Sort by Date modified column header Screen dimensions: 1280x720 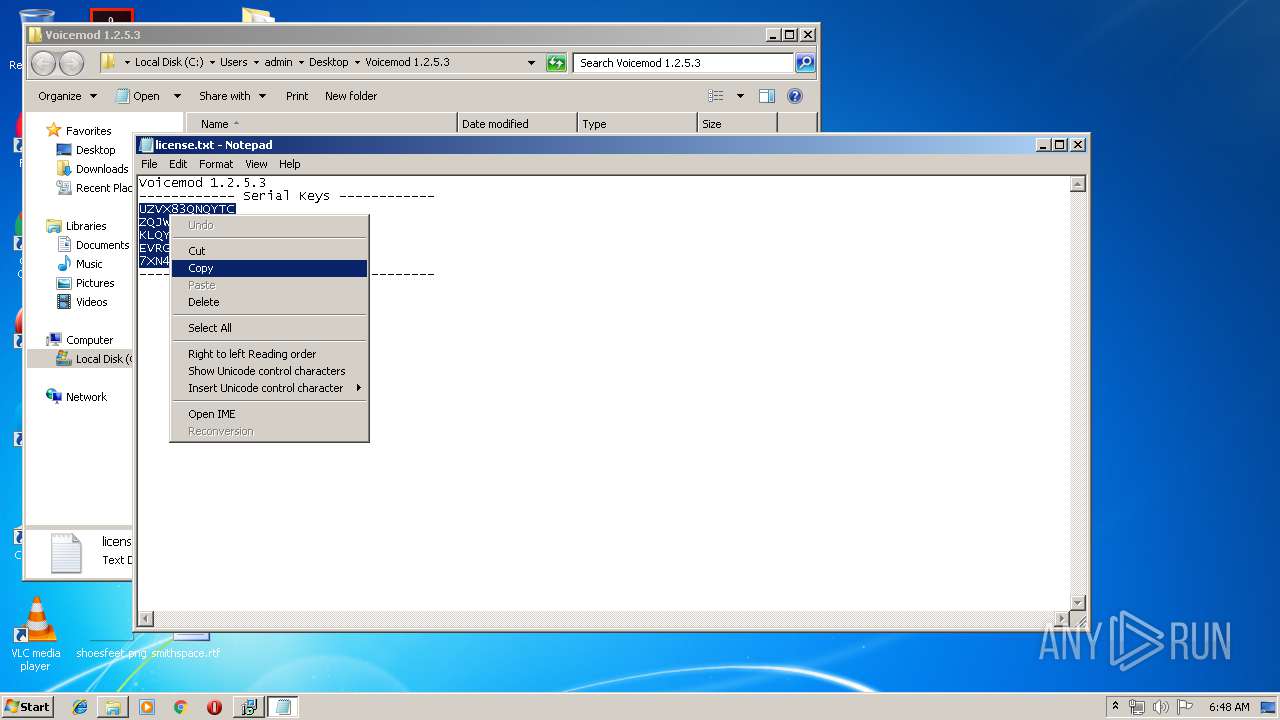point(517,124)
